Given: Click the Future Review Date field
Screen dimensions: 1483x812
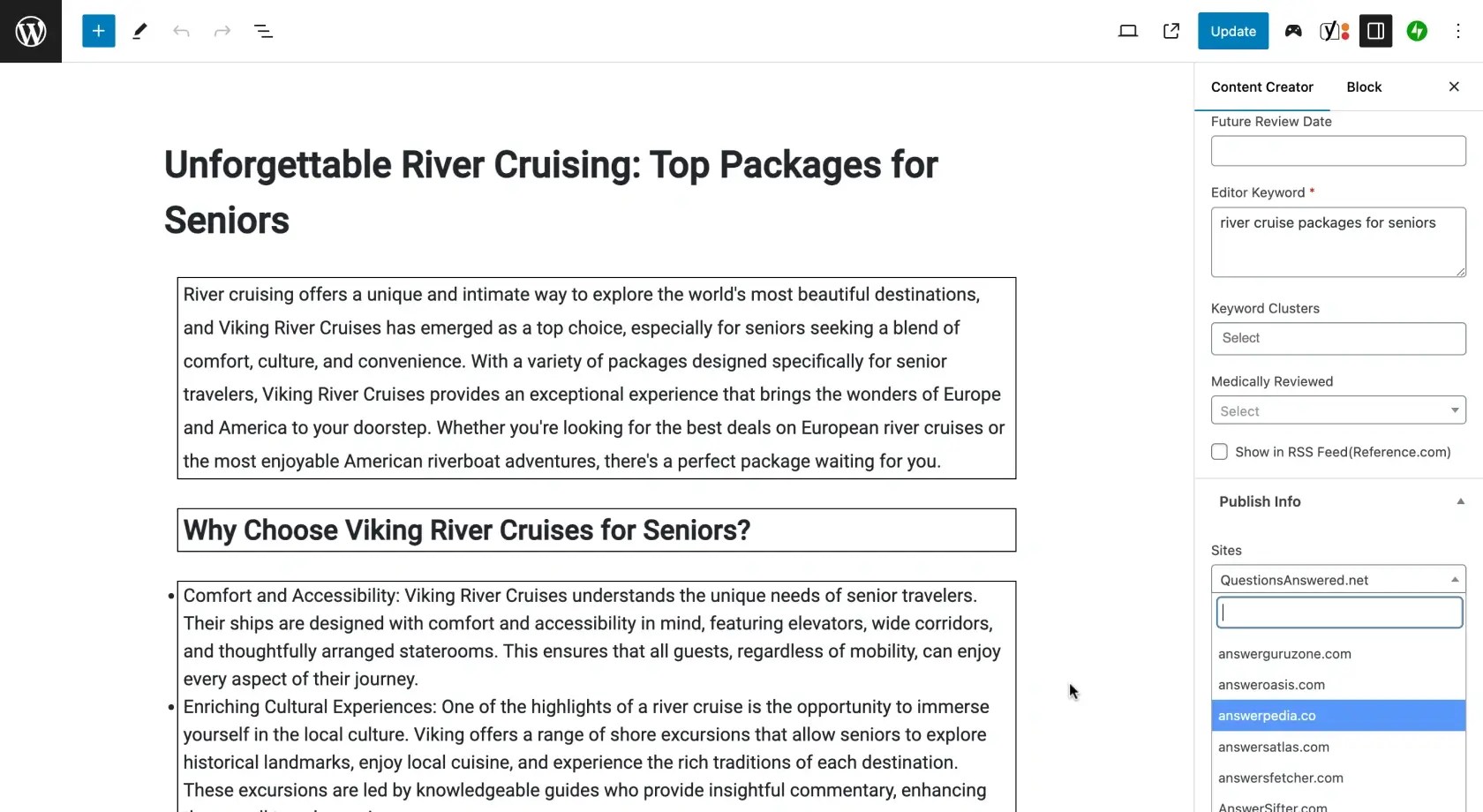Looking at the screenshot, I should [1338, 151].
